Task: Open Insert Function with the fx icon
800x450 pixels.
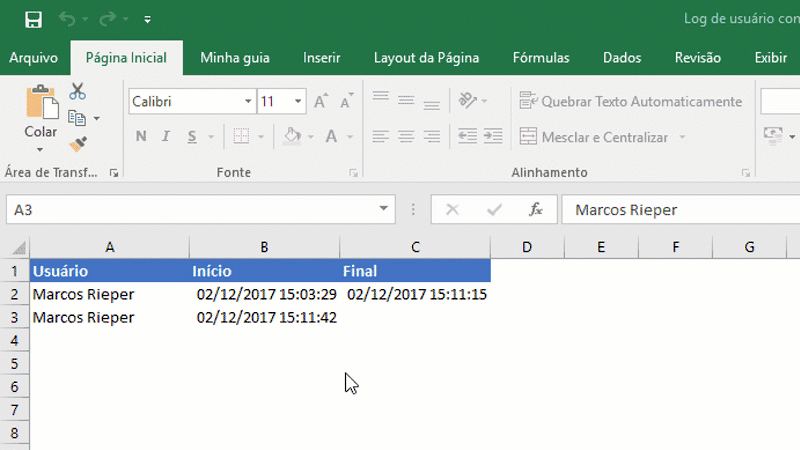Action: [535, 210]
